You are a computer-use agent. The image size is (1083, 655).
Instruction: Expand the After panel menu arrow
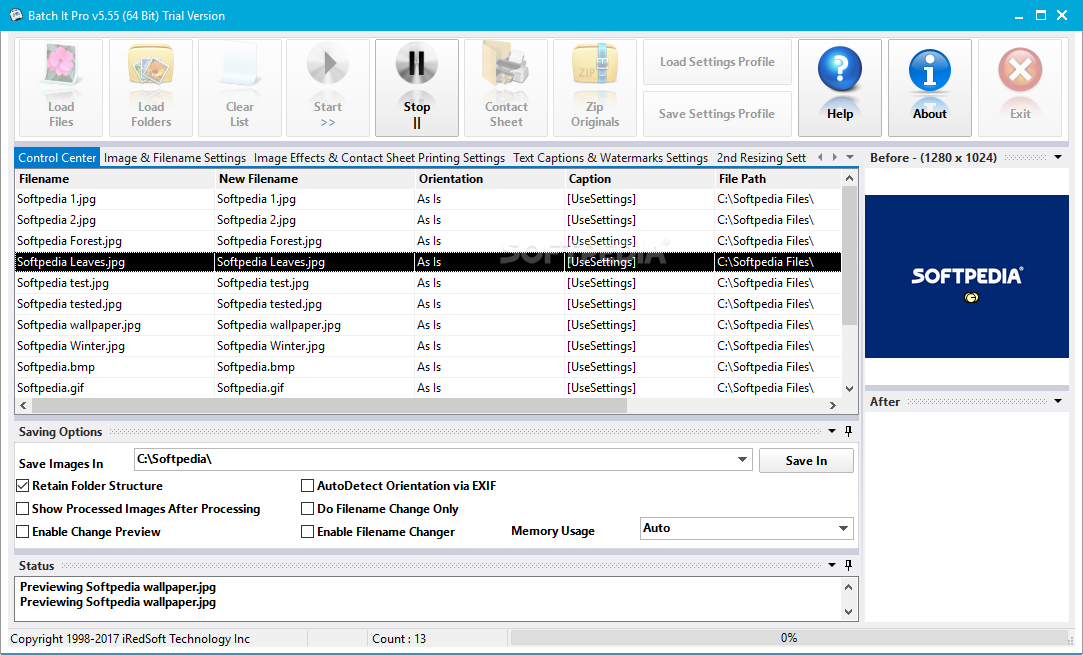pyautogui.click(x=1057, y=401)
